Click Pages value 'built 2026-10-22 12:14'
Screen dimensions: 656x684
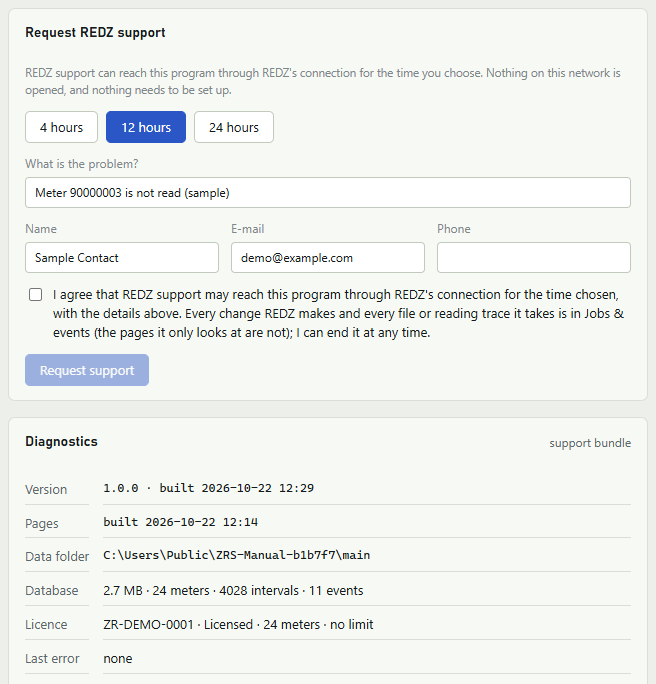(181, 522)
